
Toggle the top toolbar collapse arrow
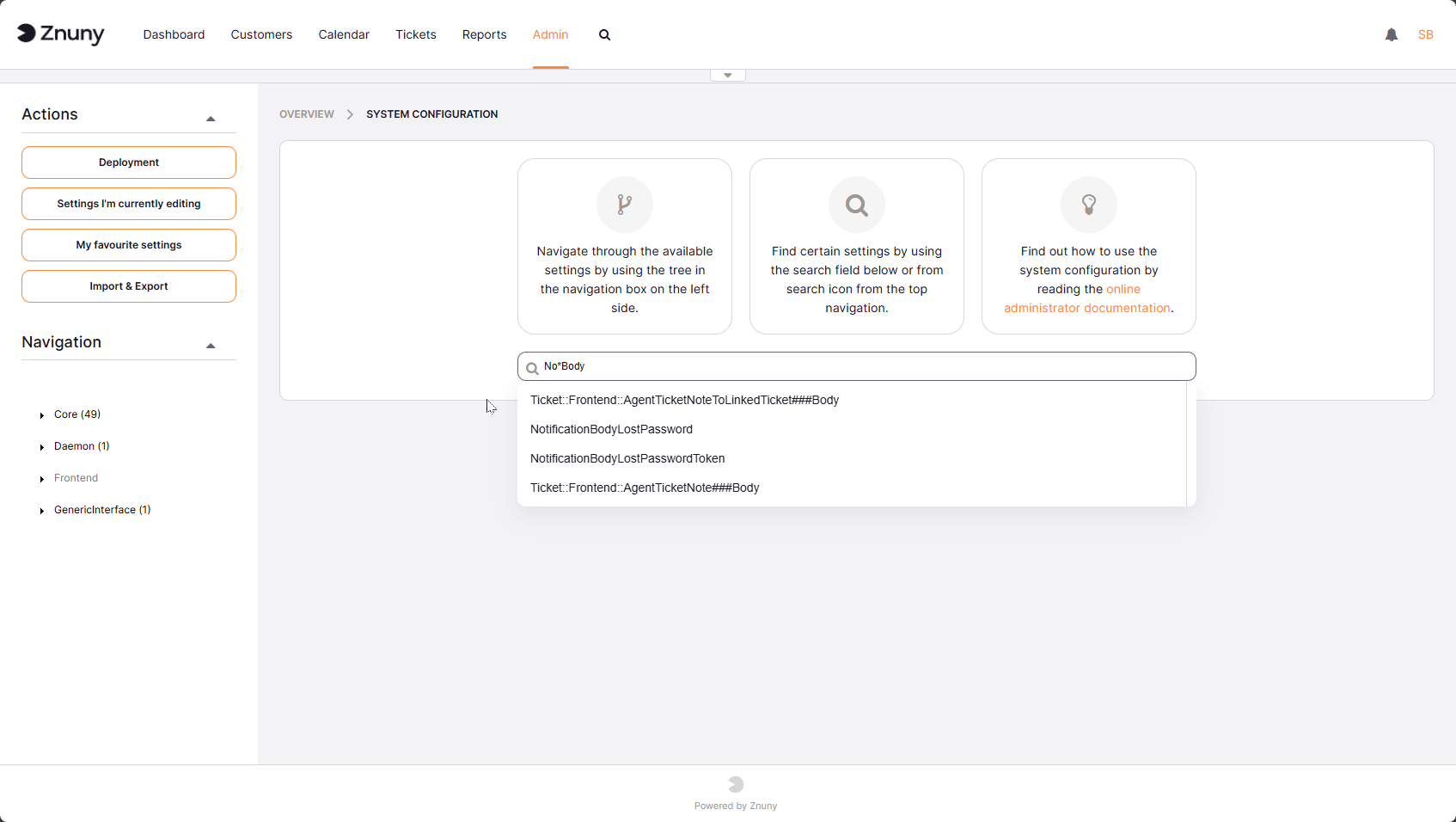point(727,76)
